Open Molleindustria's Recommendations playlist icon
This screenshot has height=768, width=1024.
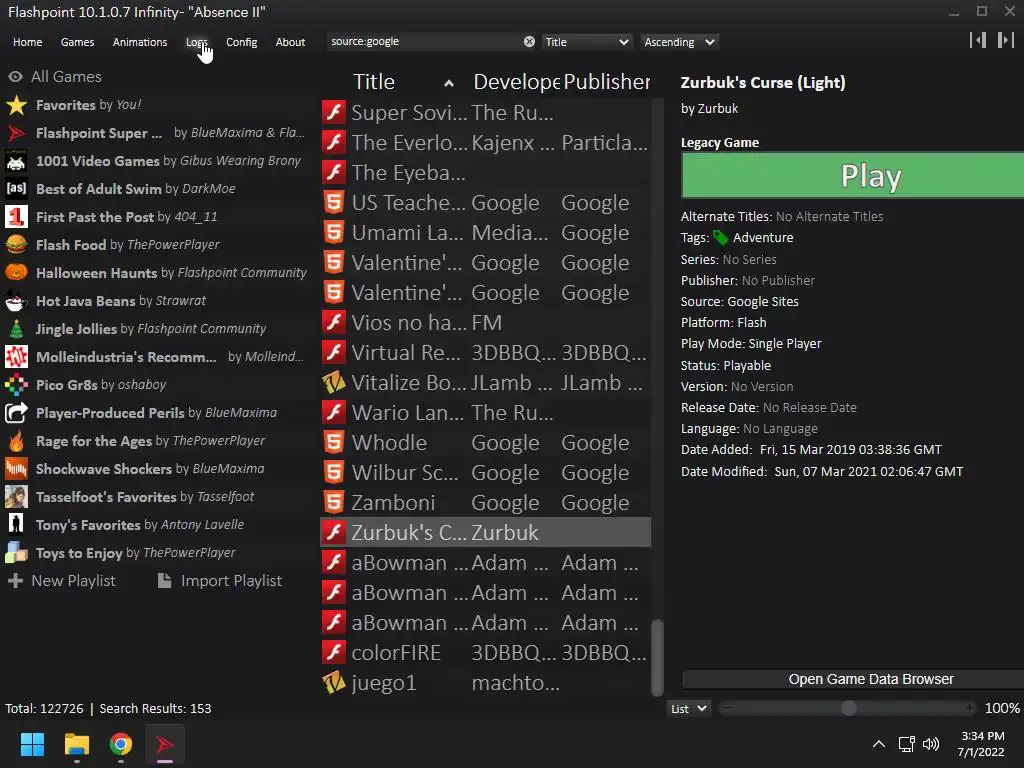16,357
